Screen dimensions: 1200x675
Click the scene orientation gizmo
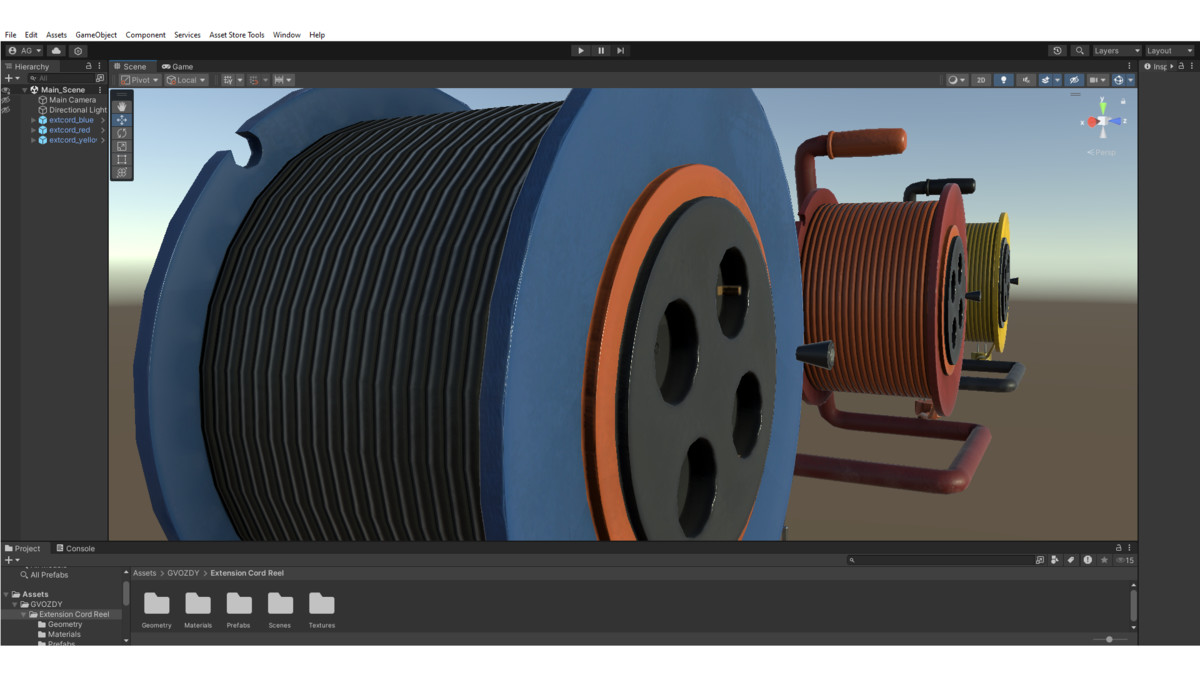[x=1103, y=120]
